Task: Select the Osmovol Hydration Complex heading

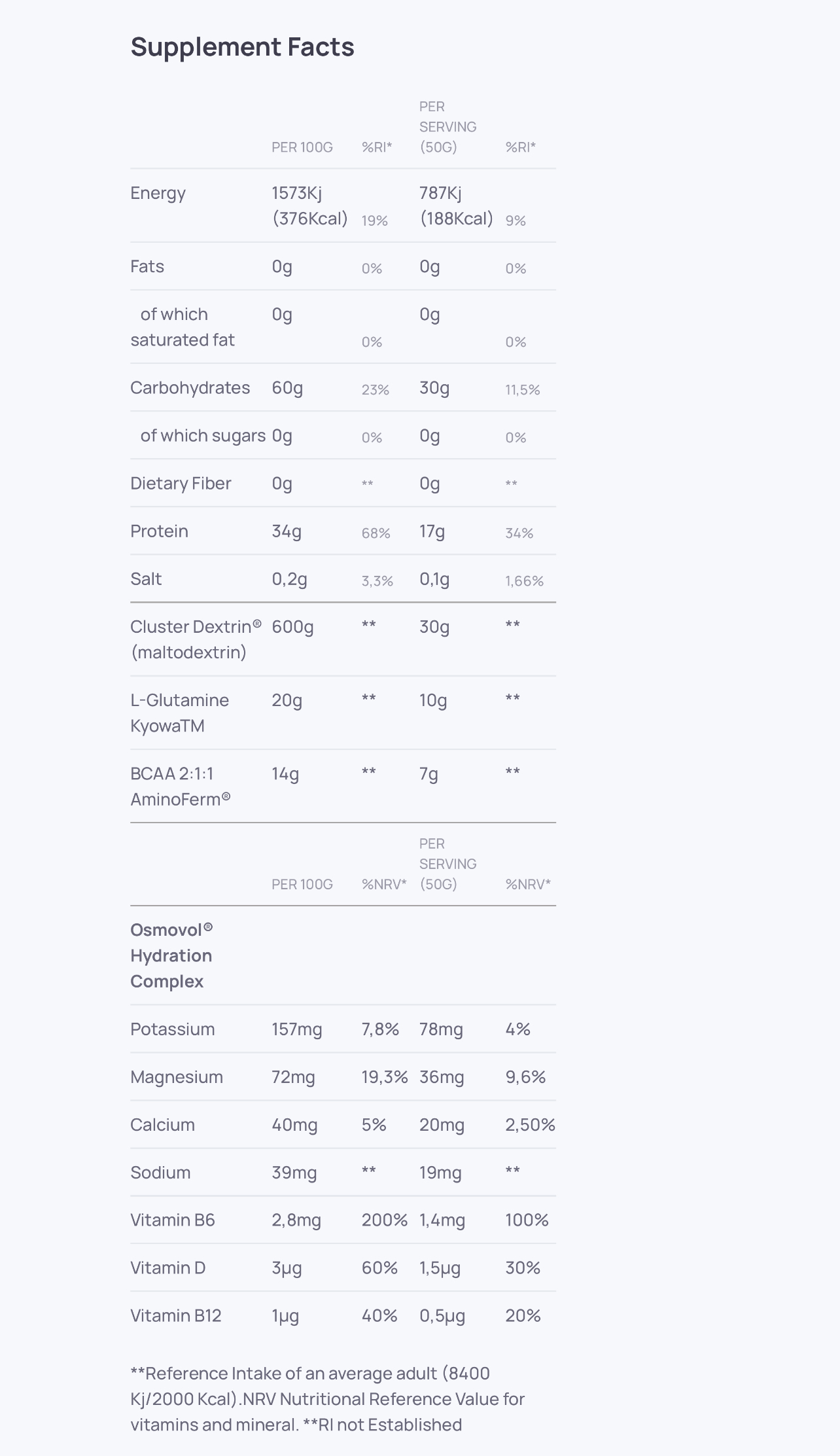Action: pos(171,955)
